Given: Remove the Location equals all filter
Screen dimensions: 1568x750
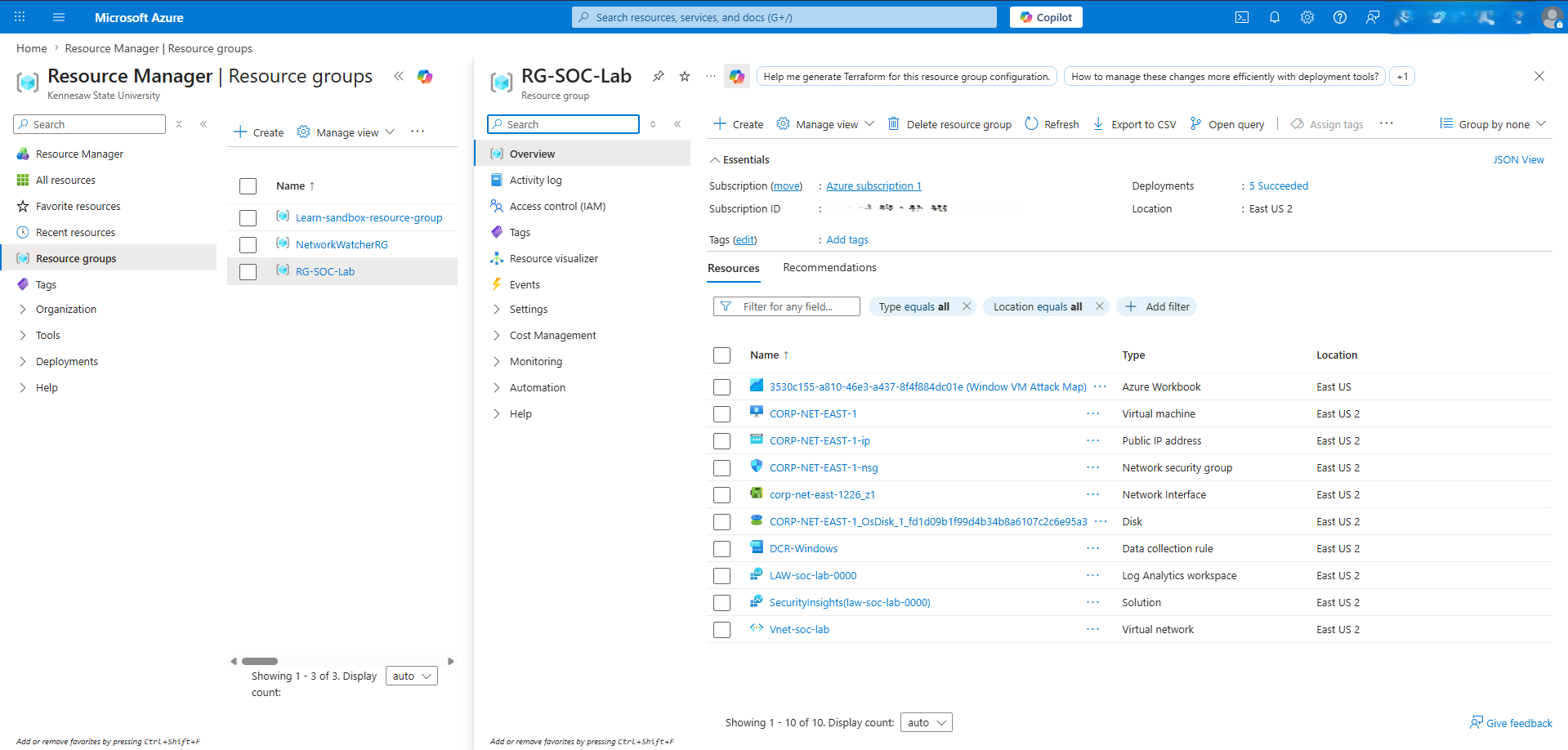Looking at the screenshot, I should (1100, 306).
